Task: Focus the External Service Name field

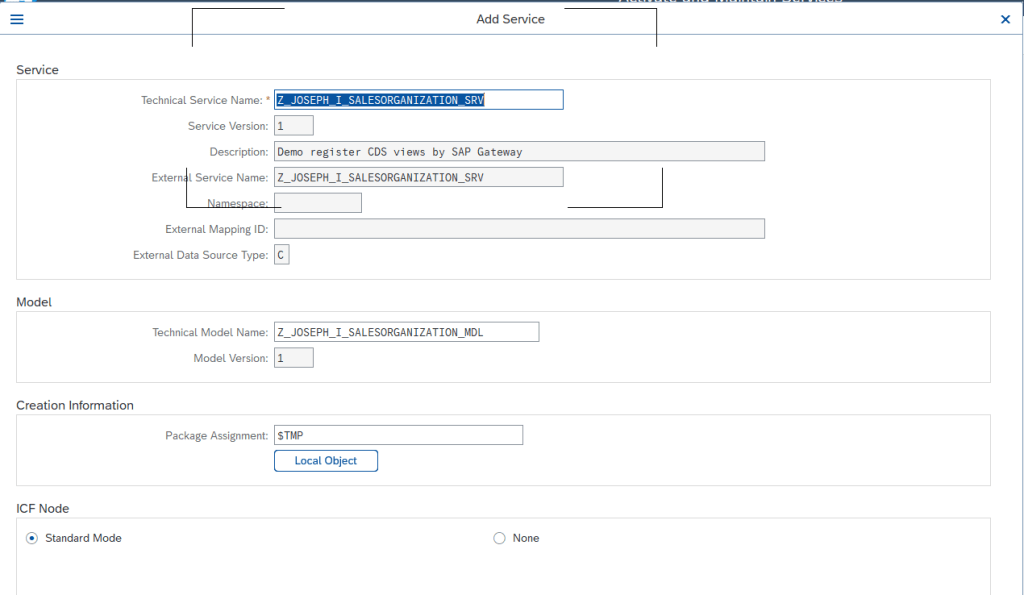Action: (x=418, y=177)
